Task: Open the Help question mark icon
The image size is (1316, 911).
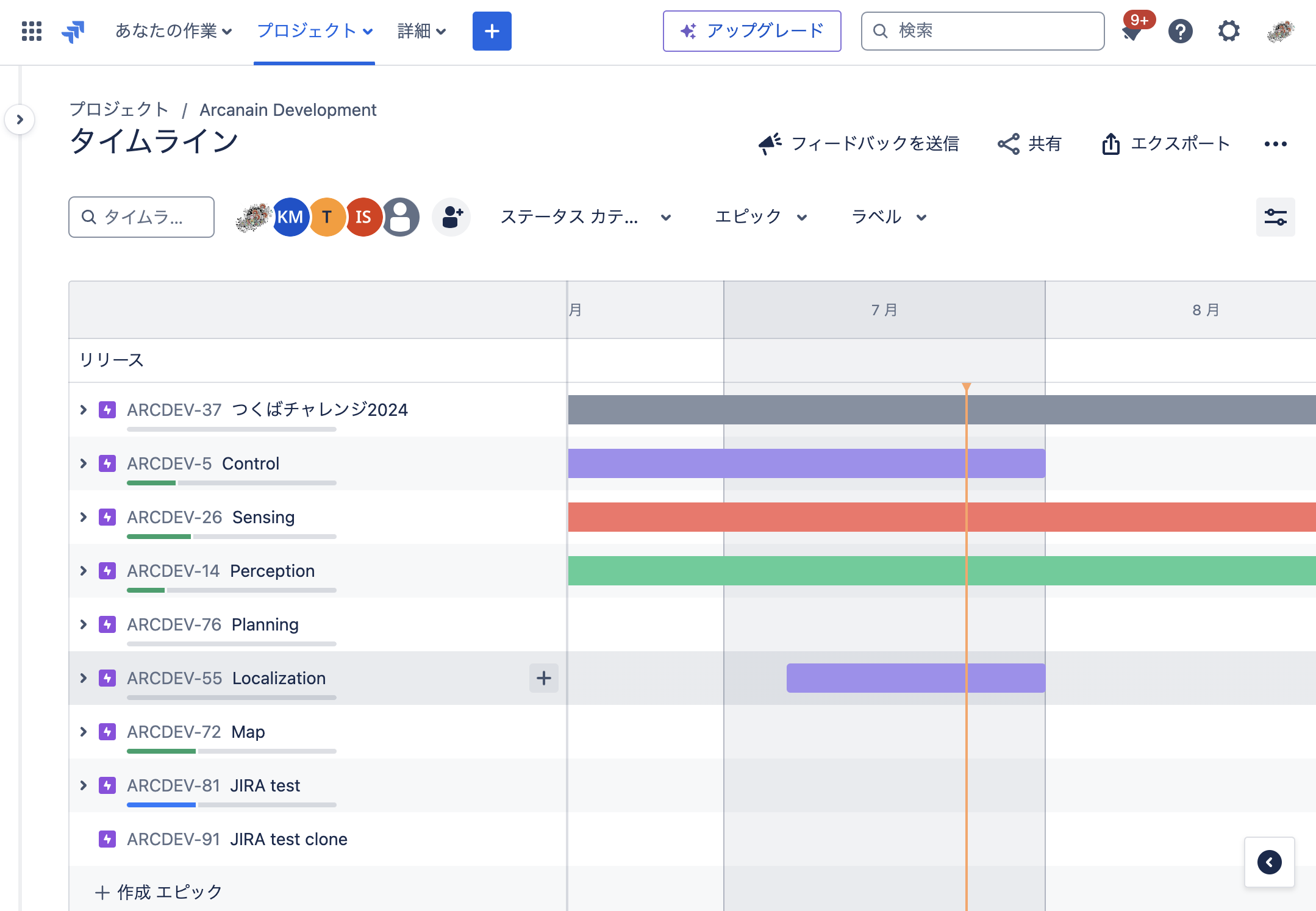Action: click(x=1181, y=31)
